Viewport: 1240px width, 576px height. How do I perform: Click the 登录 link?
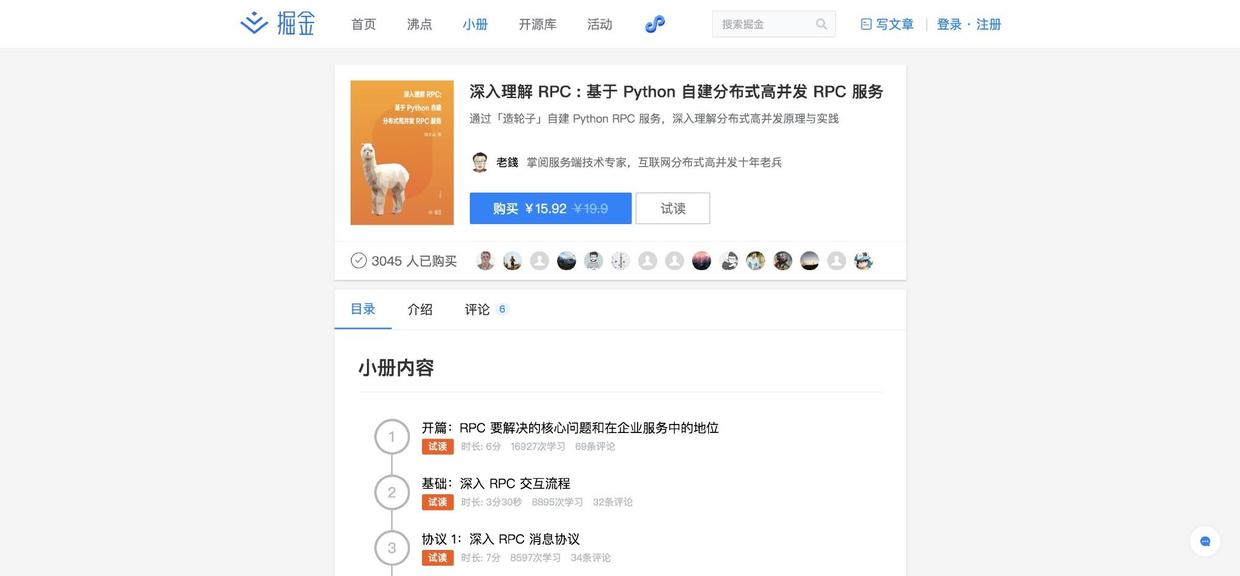tap(949, 24)
